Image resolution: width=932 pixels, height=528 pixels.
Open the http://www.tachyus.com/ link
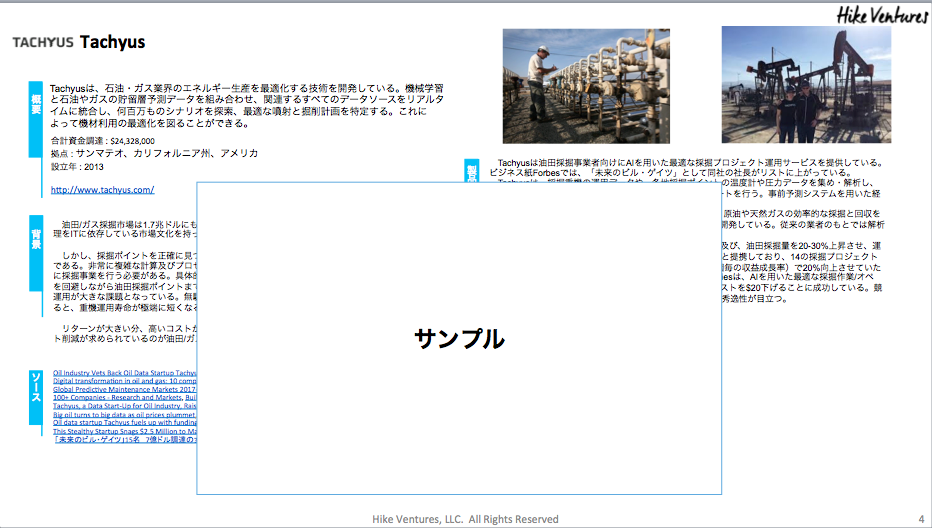[x=102, y=190]
